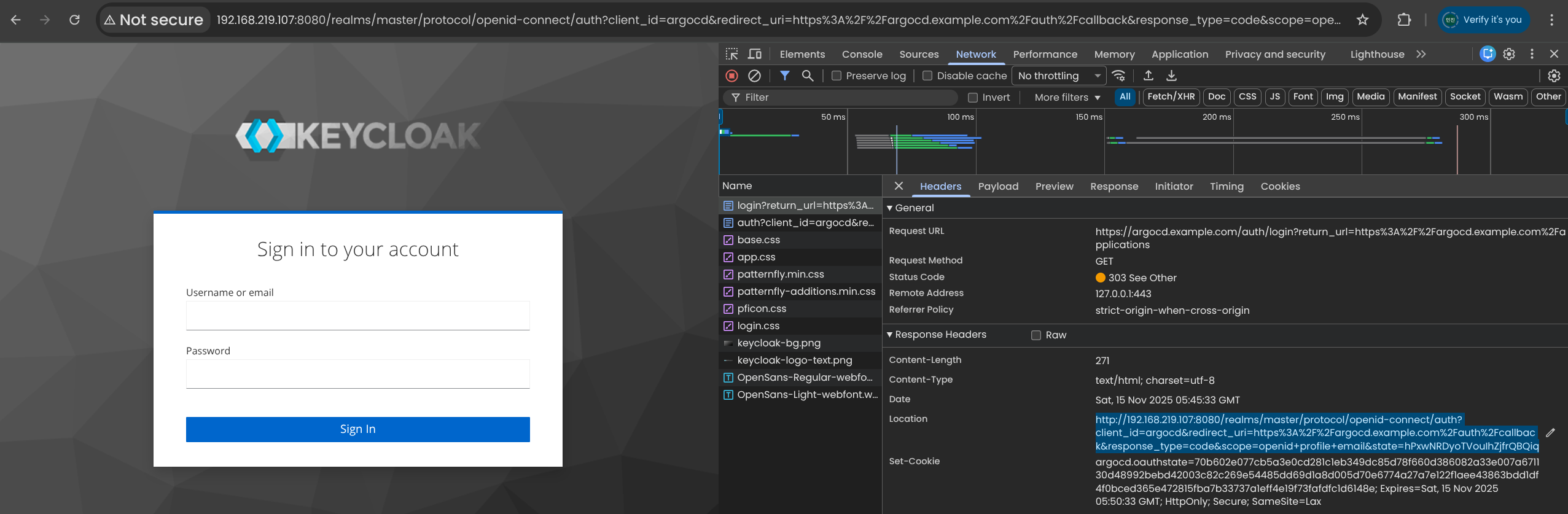Open Network panel settings gear

coord(1554,76)
